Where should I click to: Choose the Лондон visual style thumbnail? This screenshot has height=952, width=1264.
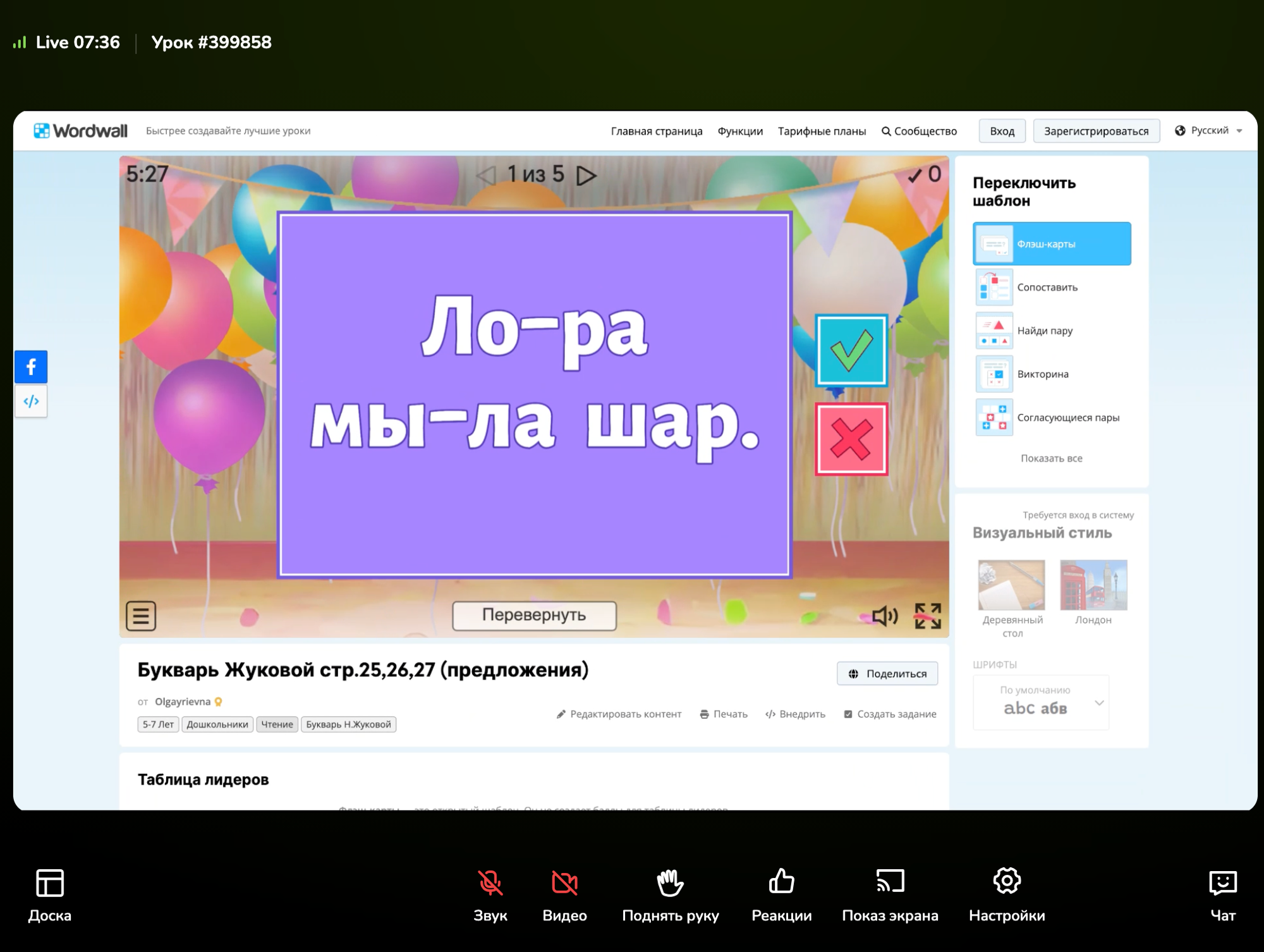(1093, 585)
